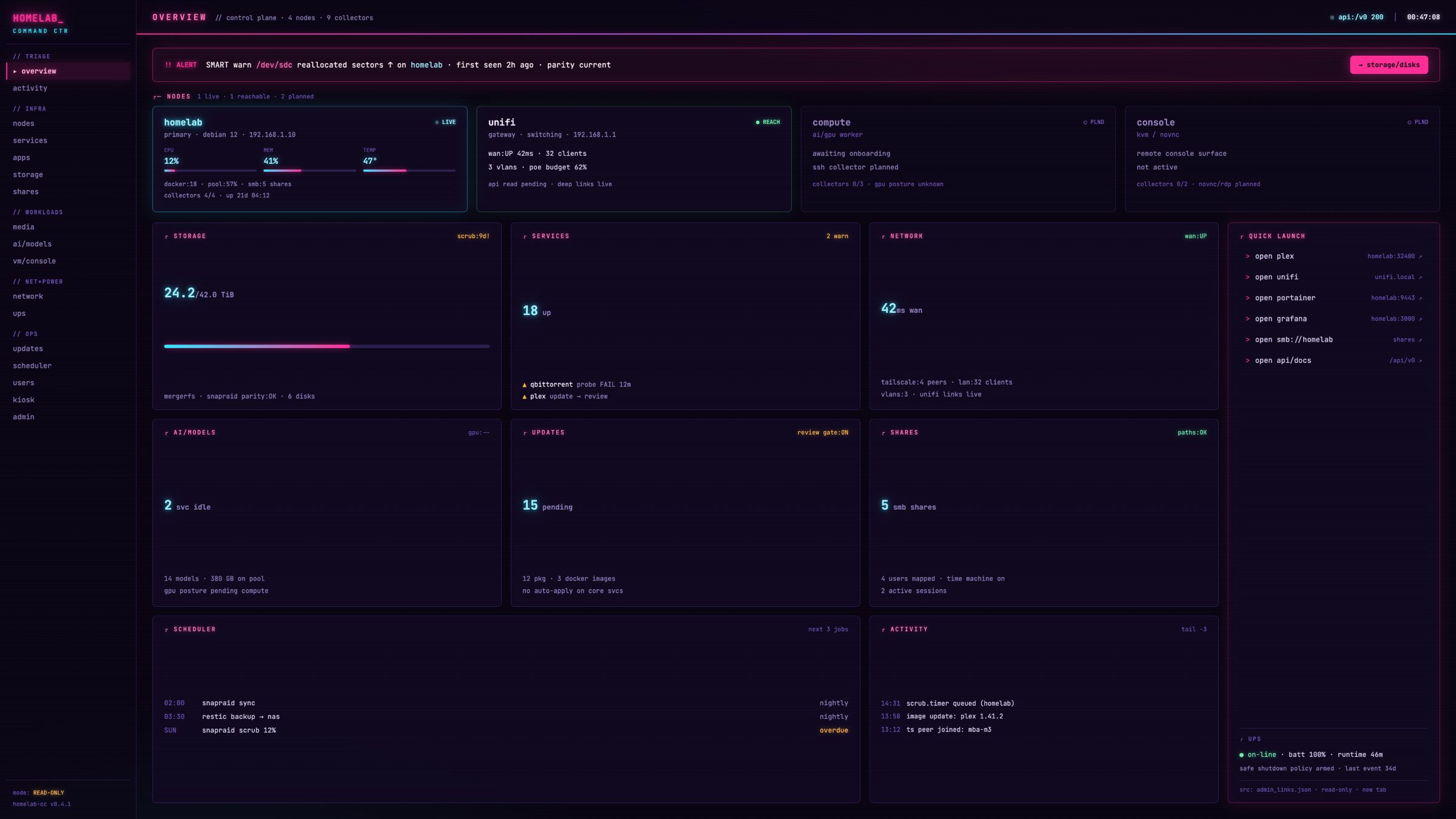1456x819 pixels.
Task: Select overview in the sidebar
Action: (x=68, y=71)
